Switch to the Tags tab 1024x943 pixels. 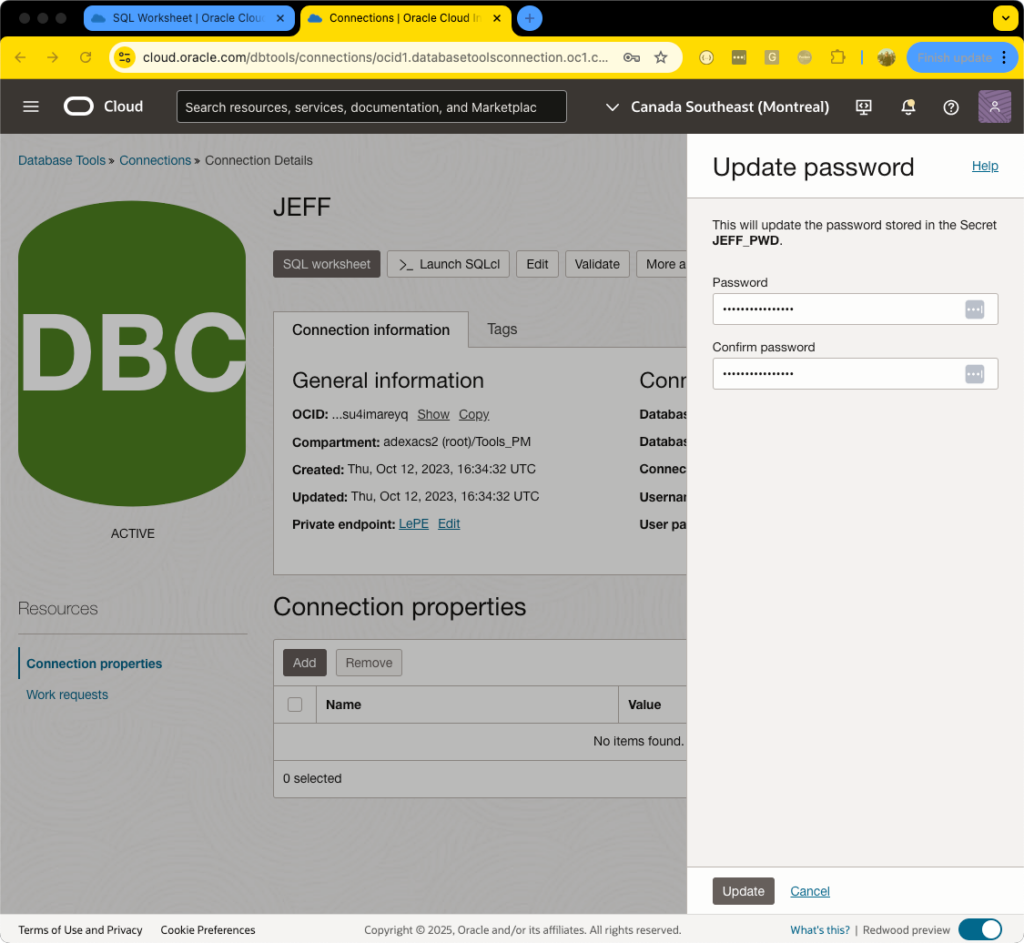(502, 329)
